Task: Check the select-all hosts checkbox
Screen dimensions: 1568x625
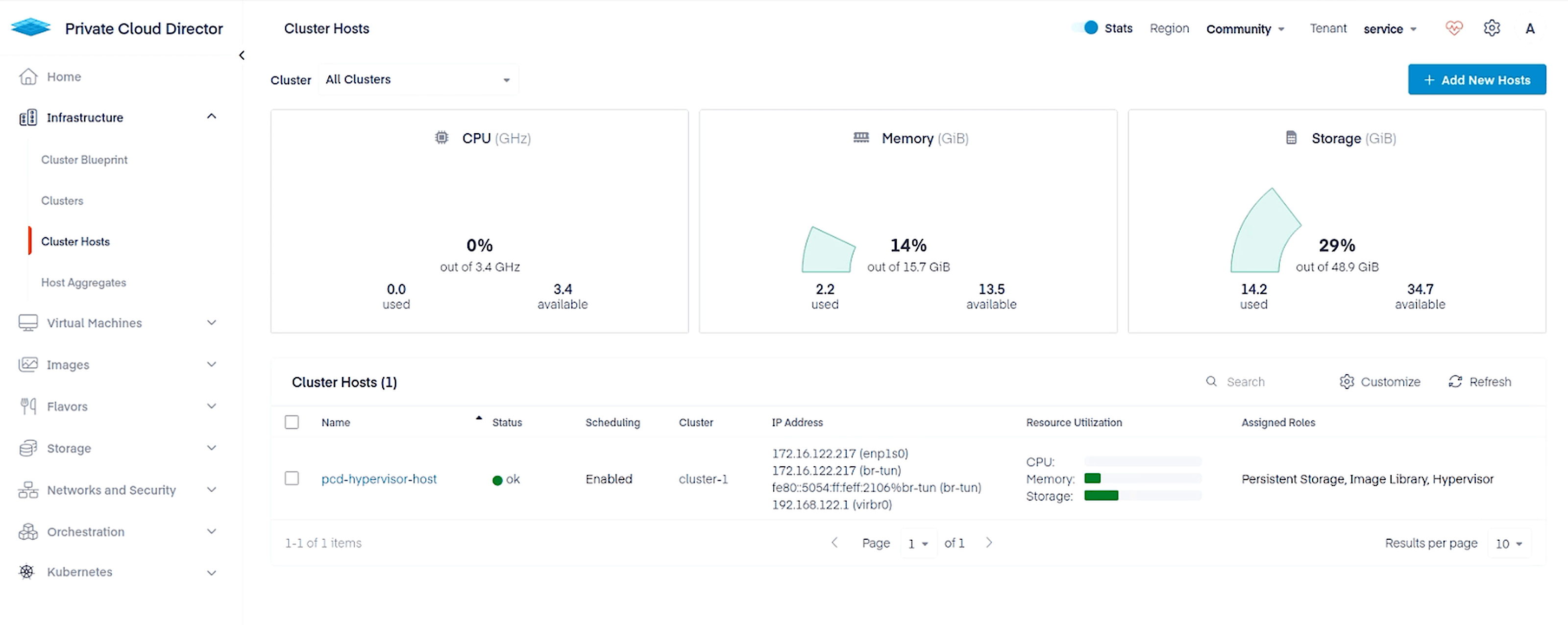Action: pyautogui.click(x=292, y=422)
